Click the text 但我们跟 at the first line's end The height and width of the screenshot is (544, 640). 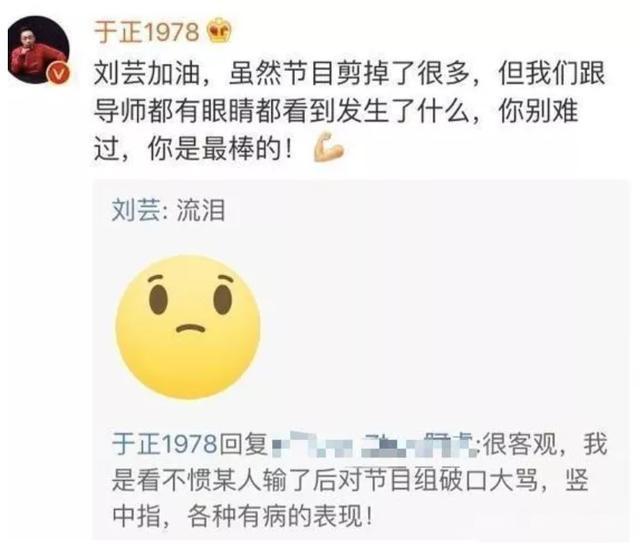tap(551, 73)
